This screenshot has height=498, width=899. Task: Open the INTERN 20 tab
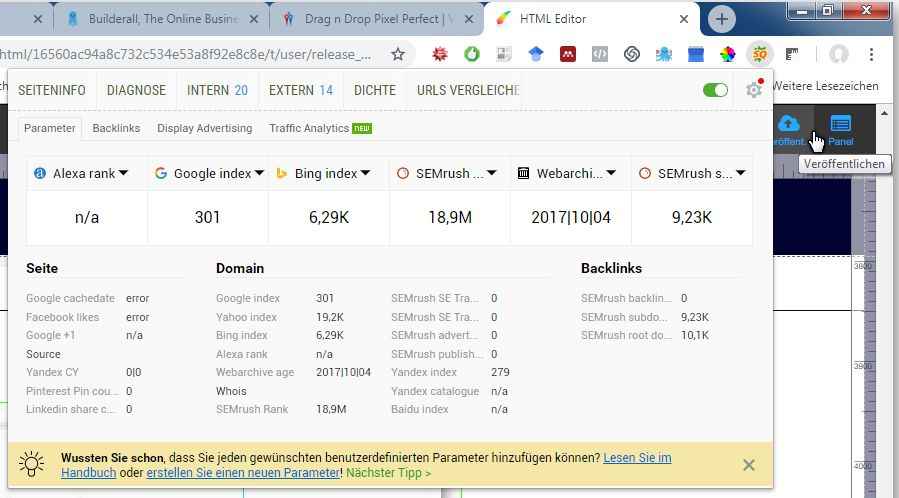tap(217, 90)
